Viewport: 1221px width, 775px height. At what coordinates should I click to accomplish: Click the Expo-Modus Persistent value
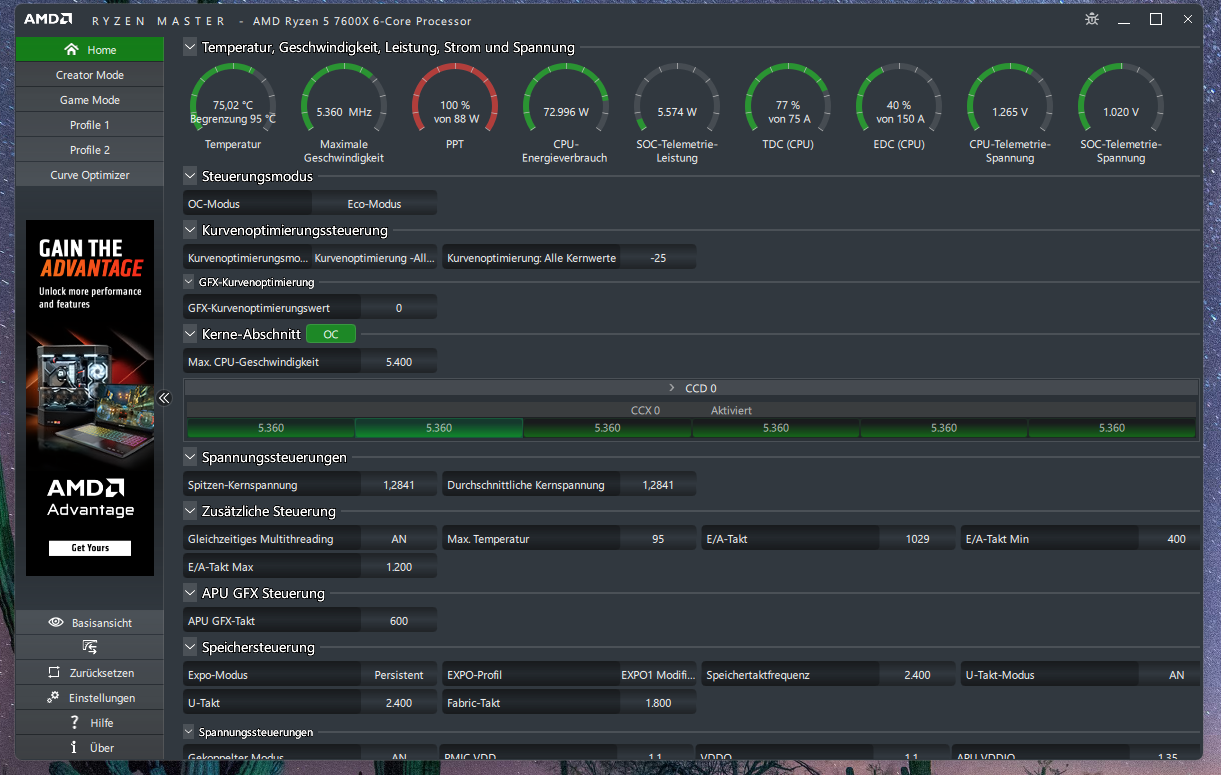coord(399,675)
